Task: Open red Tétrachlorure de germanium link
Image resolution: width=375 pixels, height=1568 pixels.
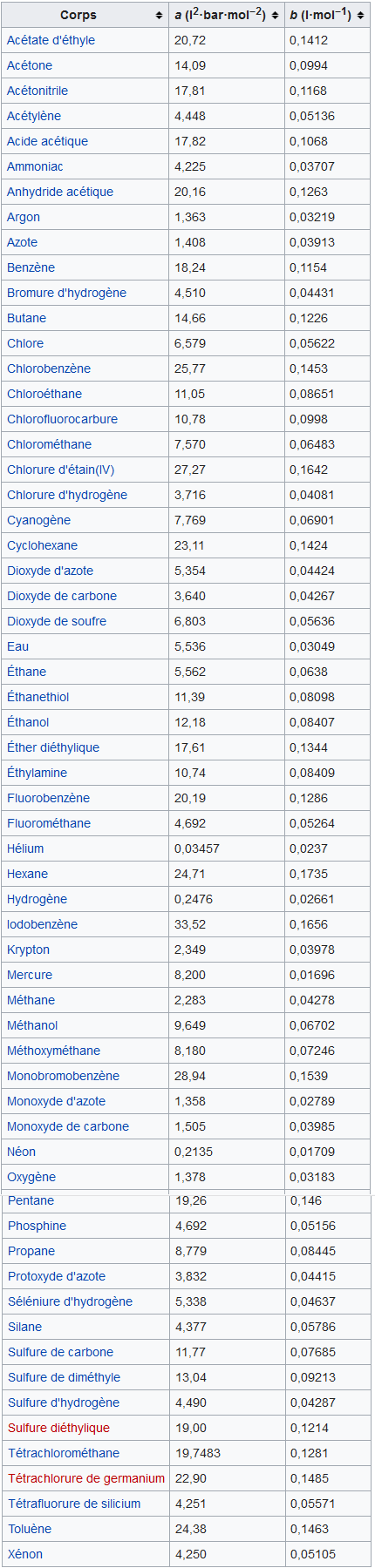Action: tap(86, 1478)
